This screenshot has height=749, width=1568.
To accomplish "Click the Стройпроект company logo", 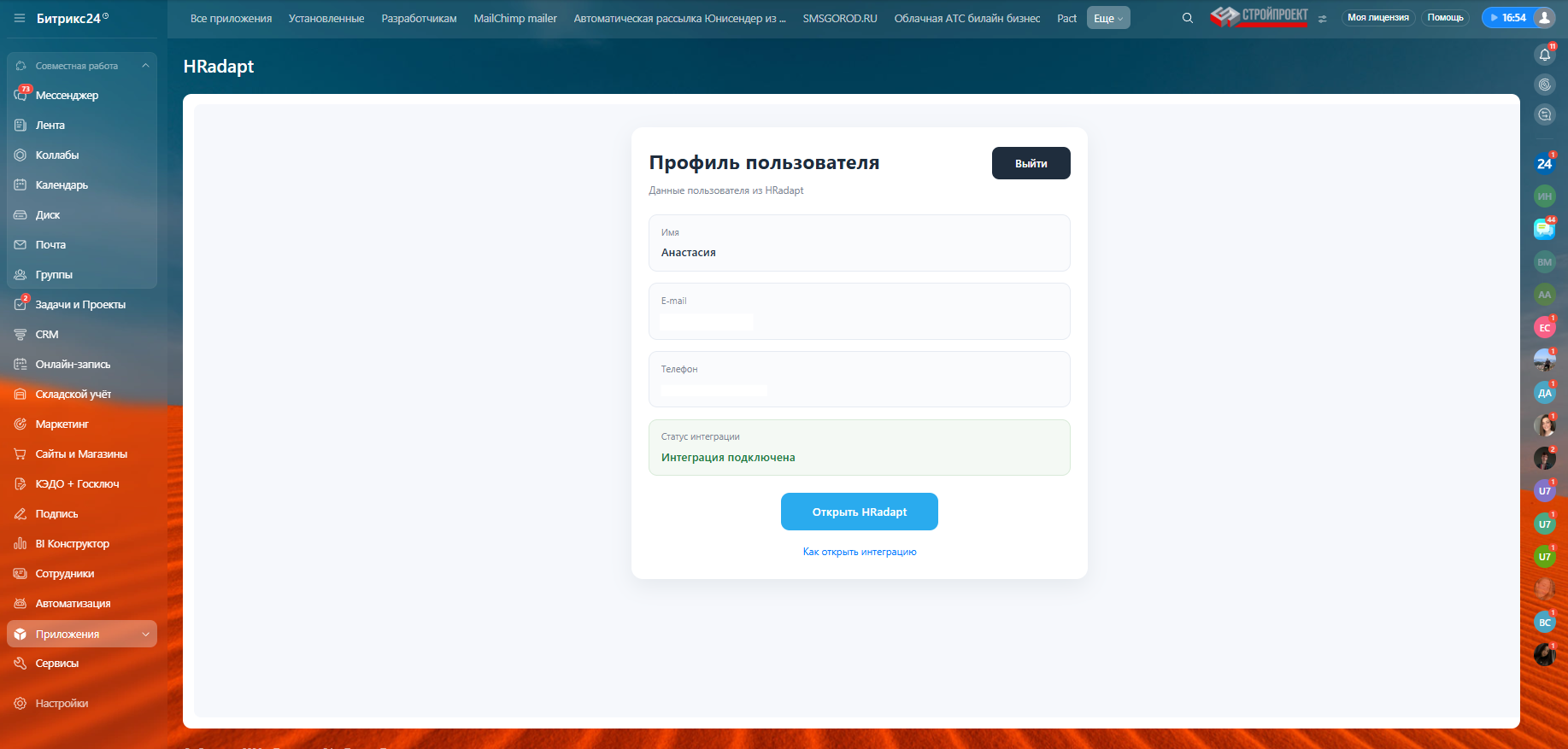I will pos(1260,16).
